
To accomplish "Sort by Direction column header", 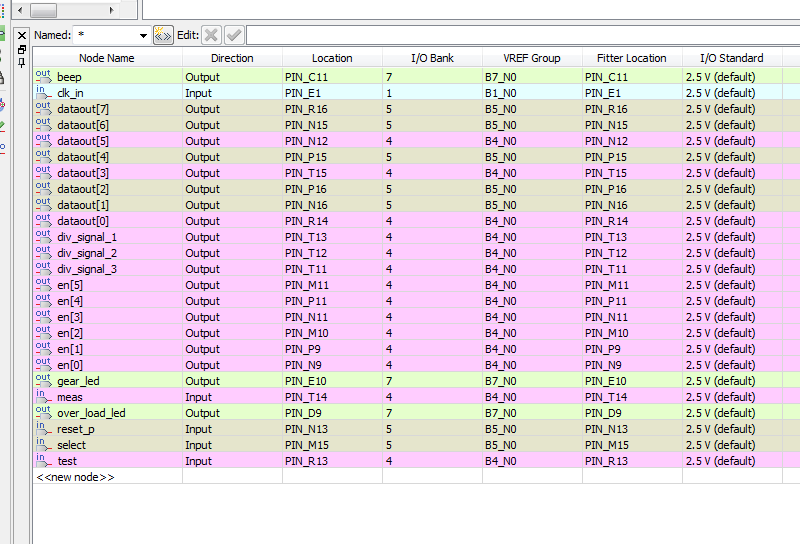I will [232, 58].
